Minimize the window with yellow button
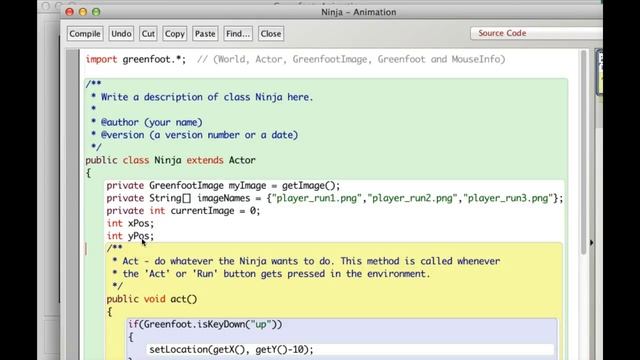 point(83,12)
